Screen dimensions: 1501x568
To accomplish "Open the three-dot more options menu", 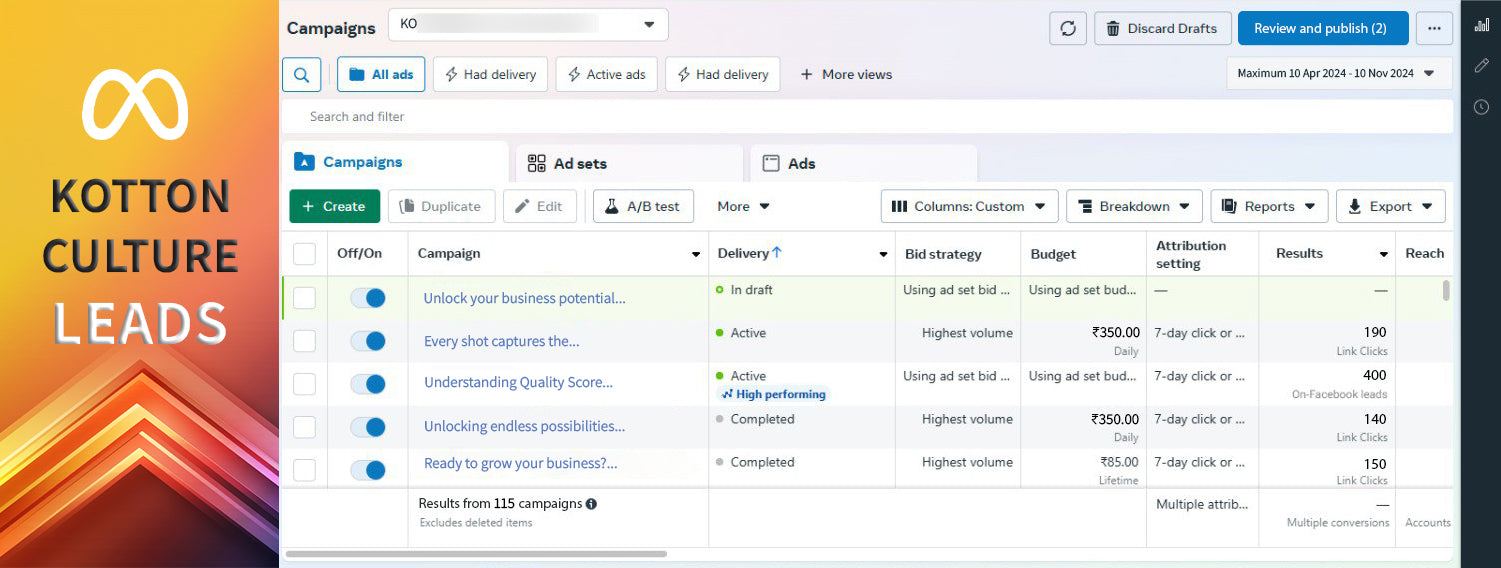I will pyautogui.click(x=1434, y=28).
